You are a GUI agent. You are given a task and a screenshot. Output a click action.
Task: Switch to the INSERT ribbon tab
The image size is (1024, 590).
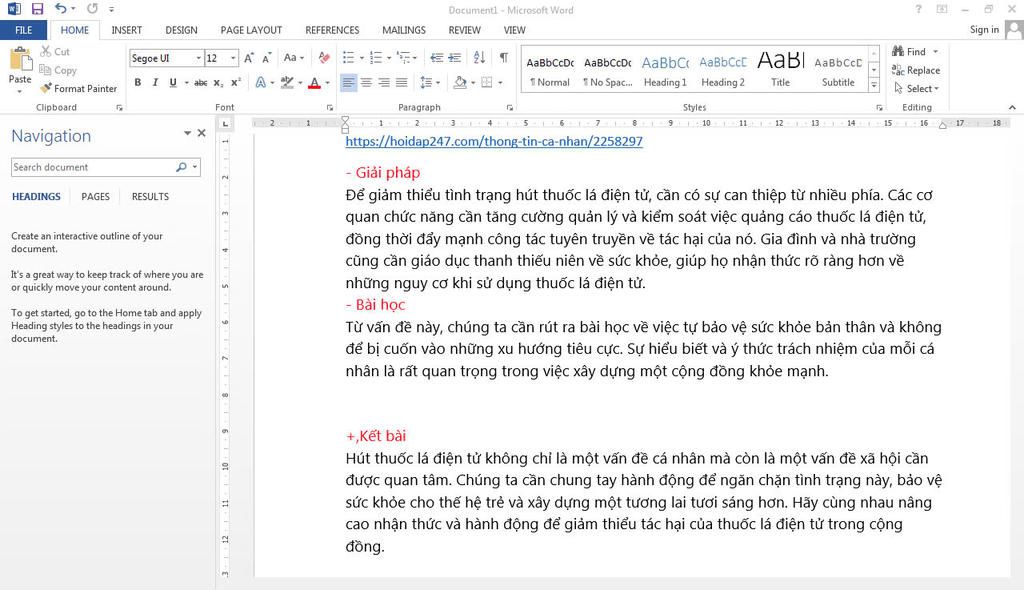coord(126,30)
